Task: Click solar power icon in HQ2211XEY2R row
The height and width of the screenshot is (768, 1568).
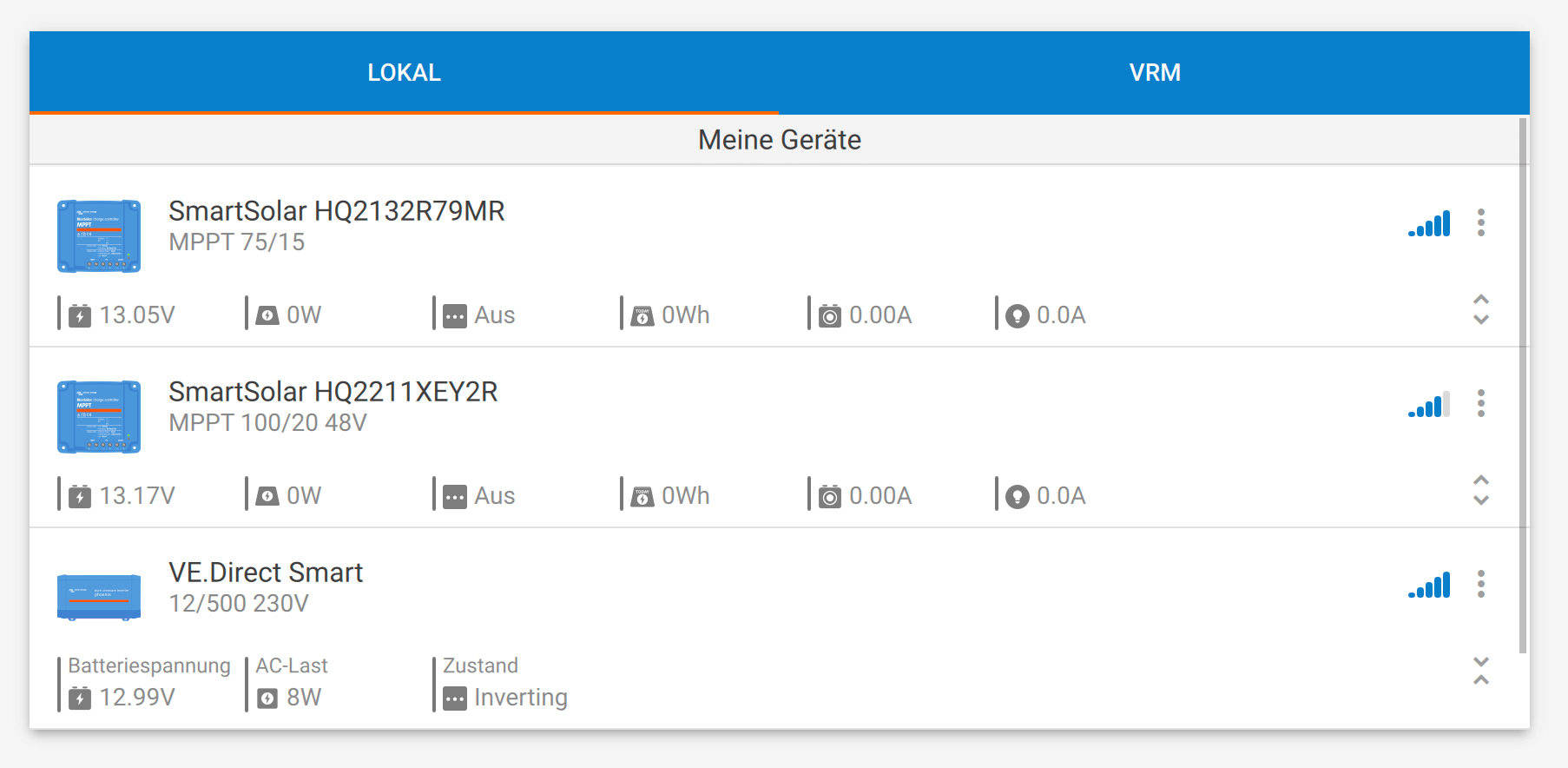Action: 267,495
